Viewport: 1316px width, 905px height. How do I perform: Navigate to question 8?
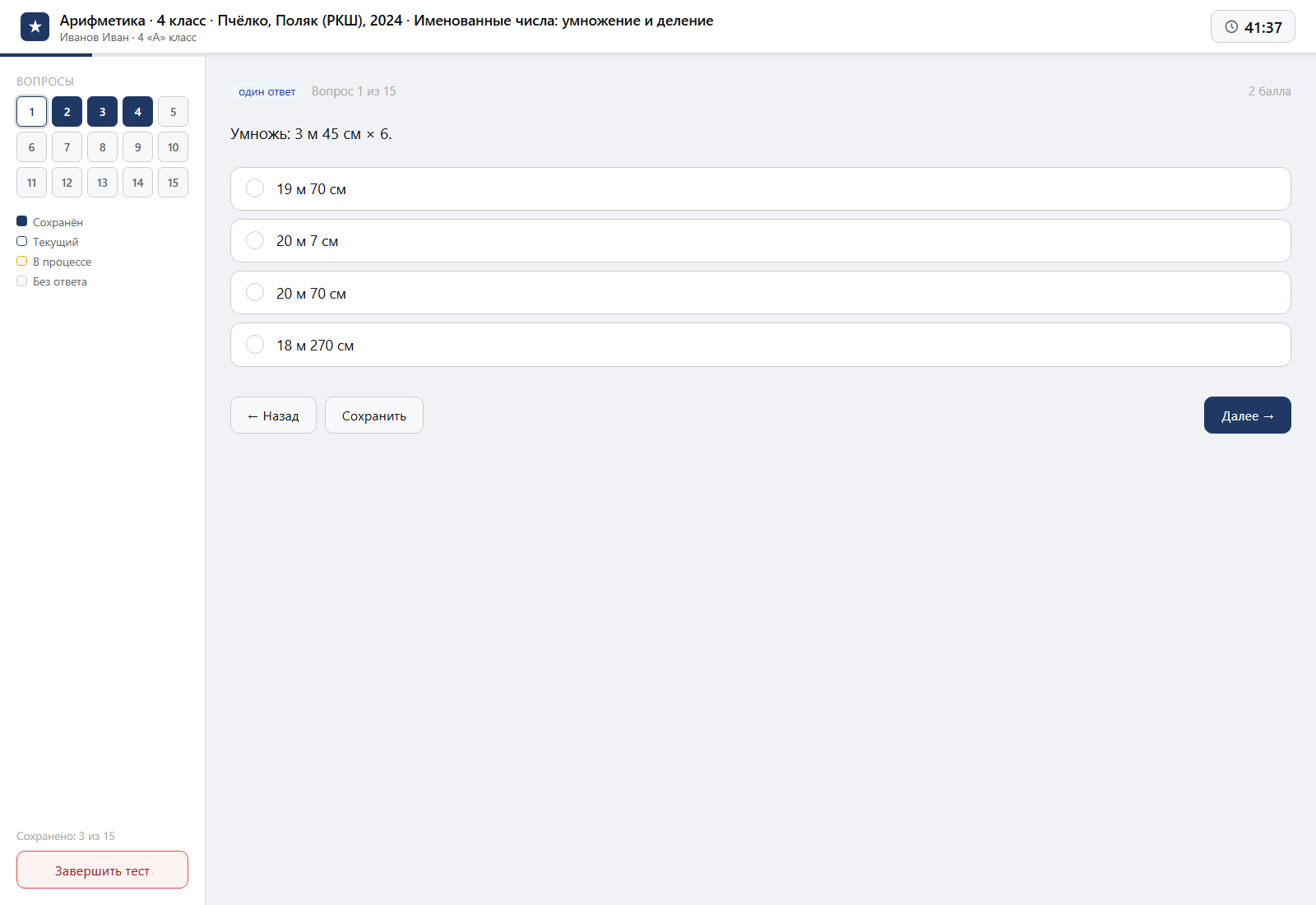pos(102,147)
